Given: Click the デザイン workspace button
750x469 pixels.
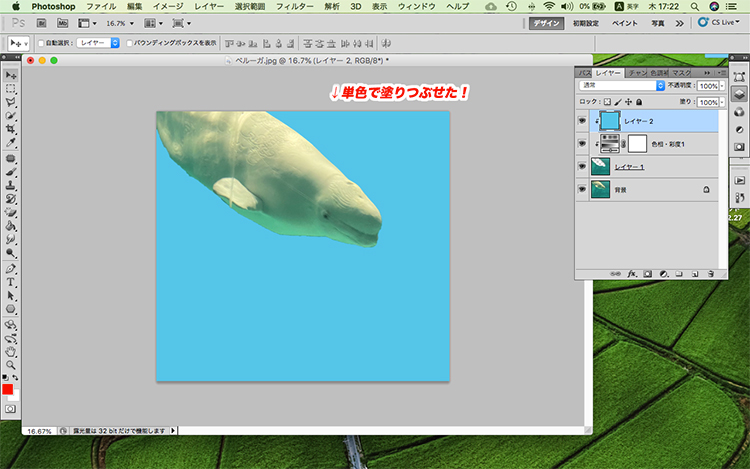Looking at the screenshot, I should (547, 22).
